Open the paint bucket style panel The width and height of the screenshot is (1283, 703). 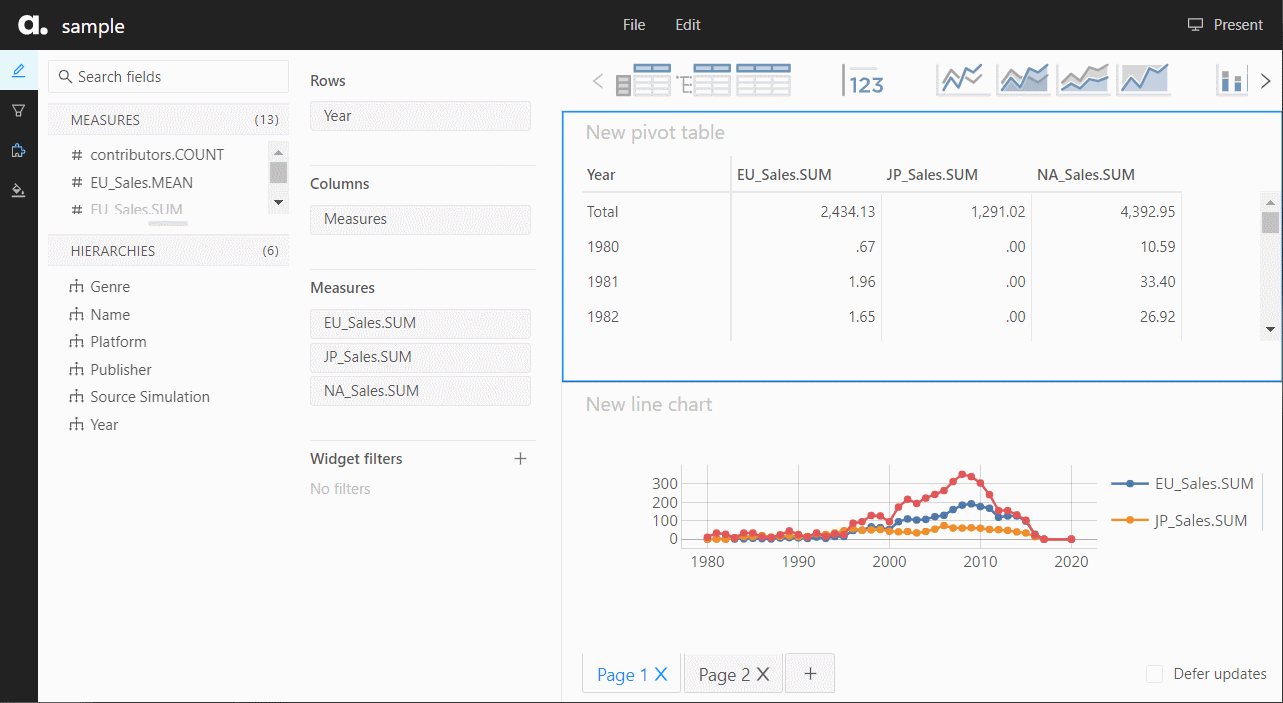18,190
